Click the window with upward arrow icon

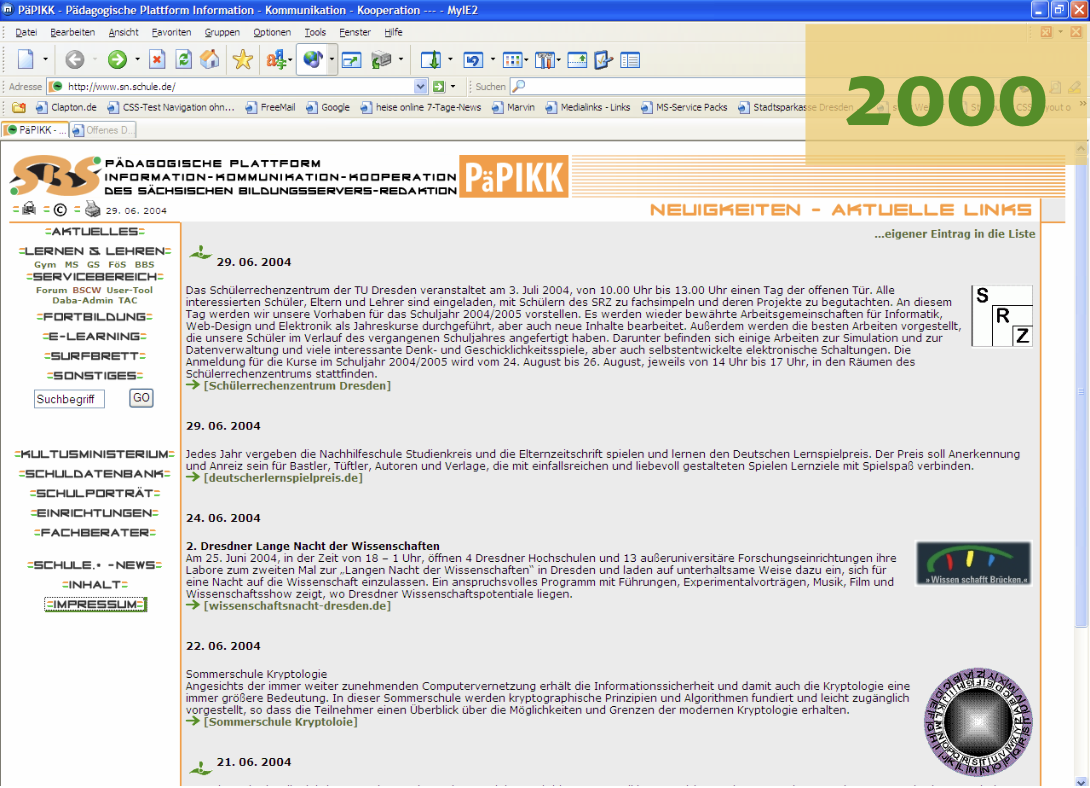tap(577, 60)
